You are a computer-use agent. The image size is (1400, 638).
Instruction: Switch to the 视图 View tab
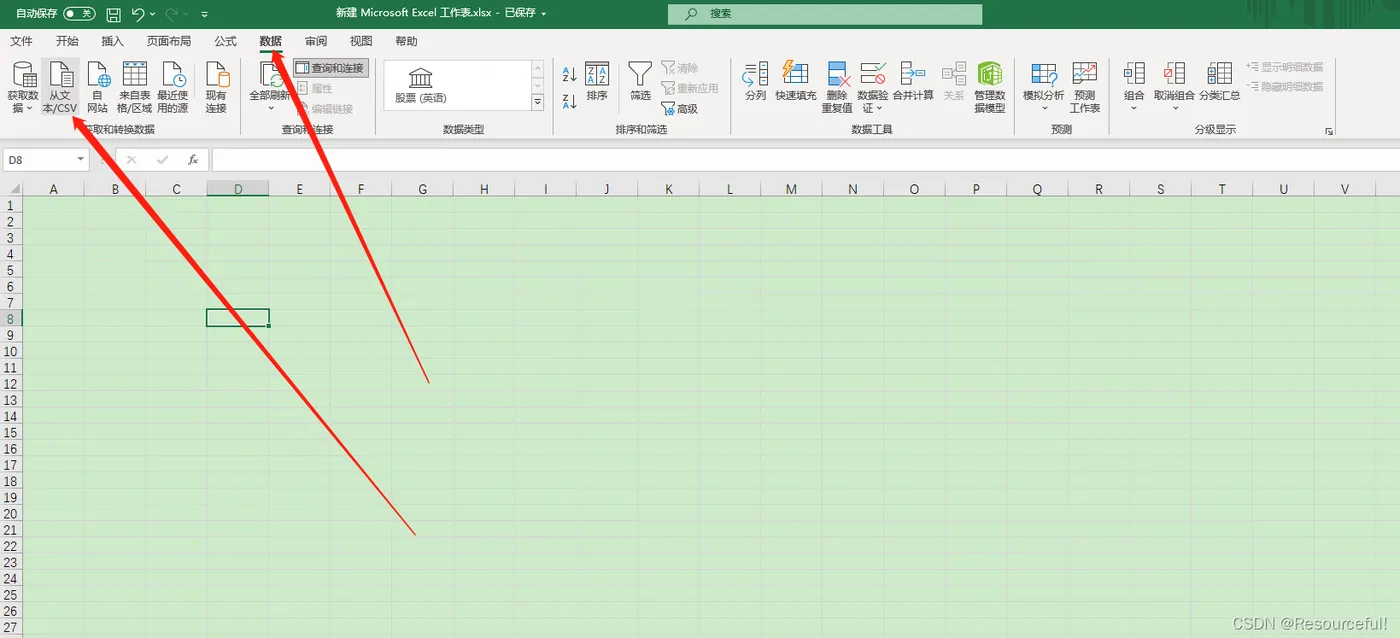point(361,41)
